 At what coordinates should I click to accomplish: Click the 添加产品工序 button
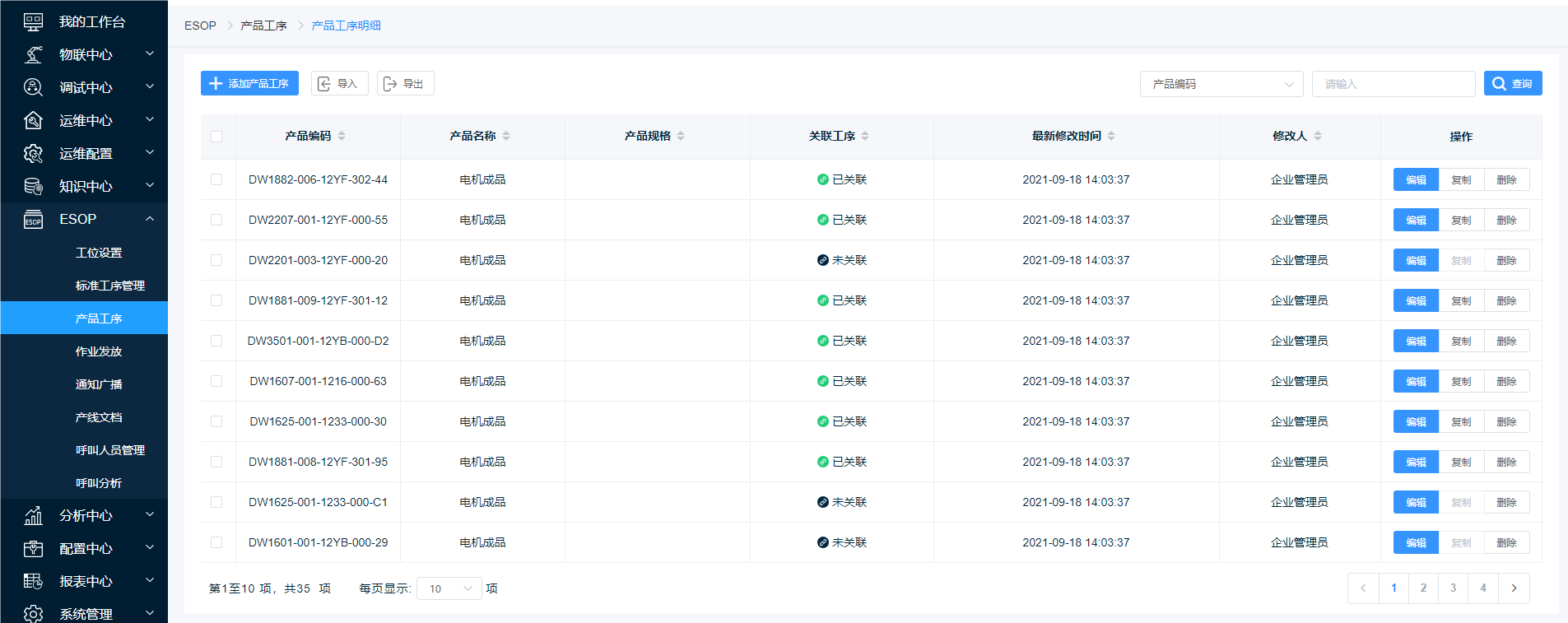tap(249, 83)
